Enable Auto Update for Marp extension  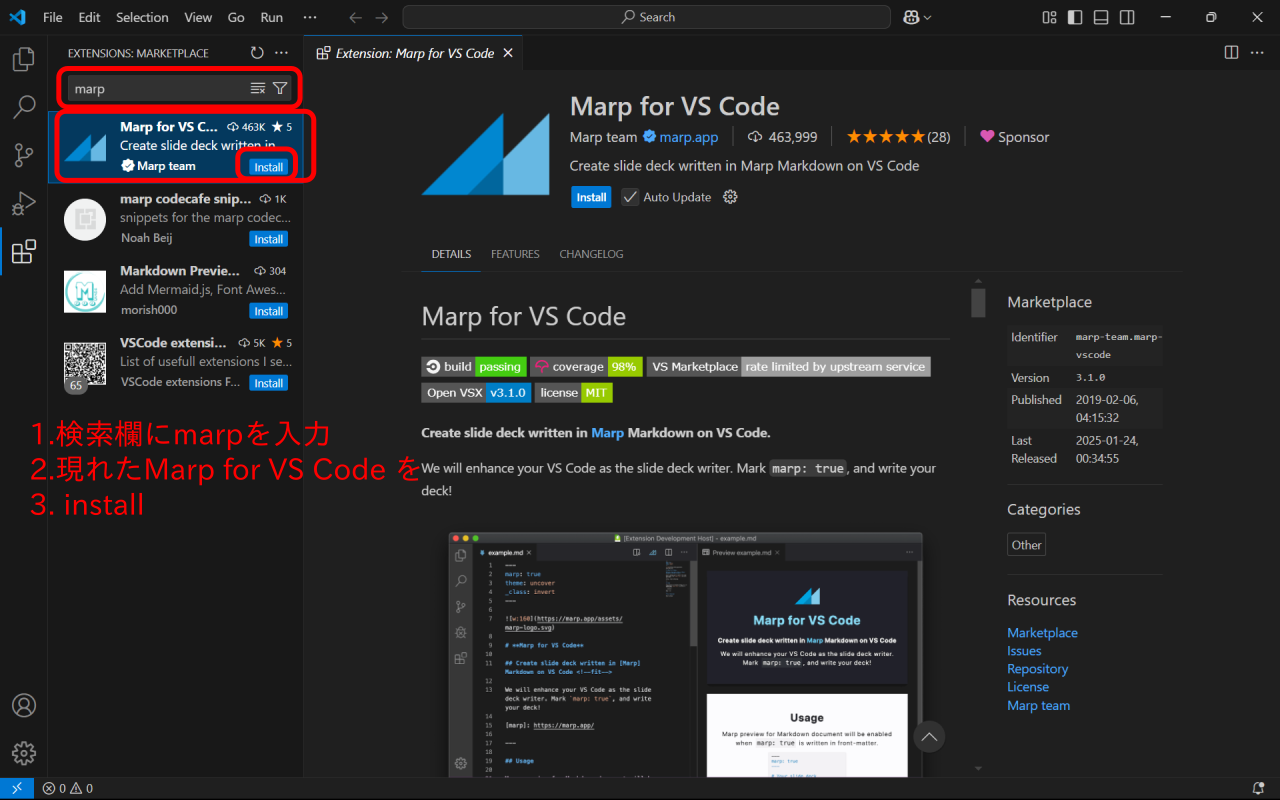[x=630, y=197]
